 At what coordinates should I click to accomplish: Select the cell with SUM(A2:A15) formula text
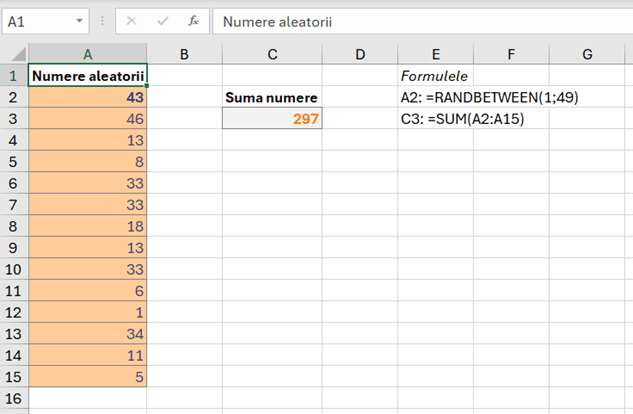click(x=435, y=119)
